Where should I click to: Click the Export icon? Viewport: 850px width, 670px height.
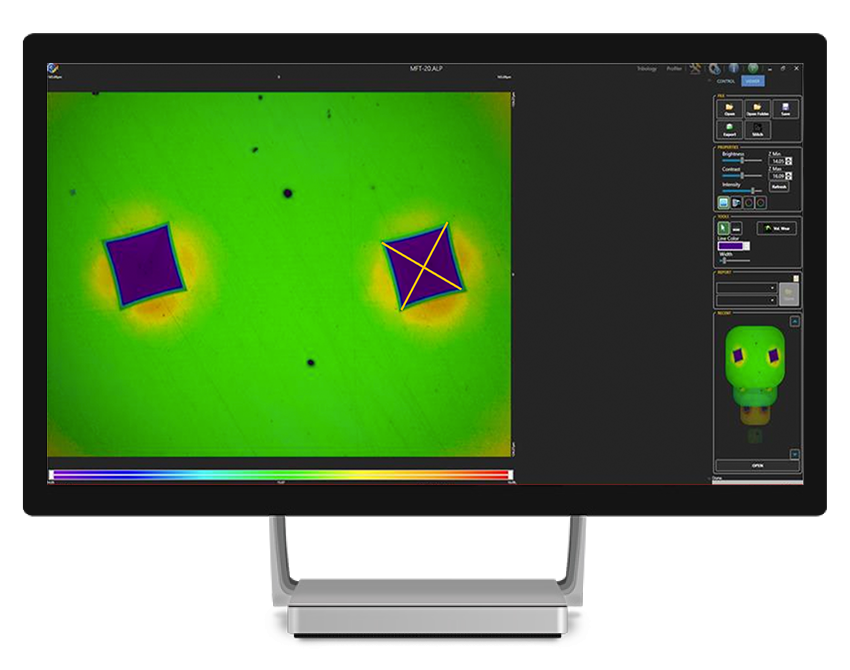pos(730,129)
